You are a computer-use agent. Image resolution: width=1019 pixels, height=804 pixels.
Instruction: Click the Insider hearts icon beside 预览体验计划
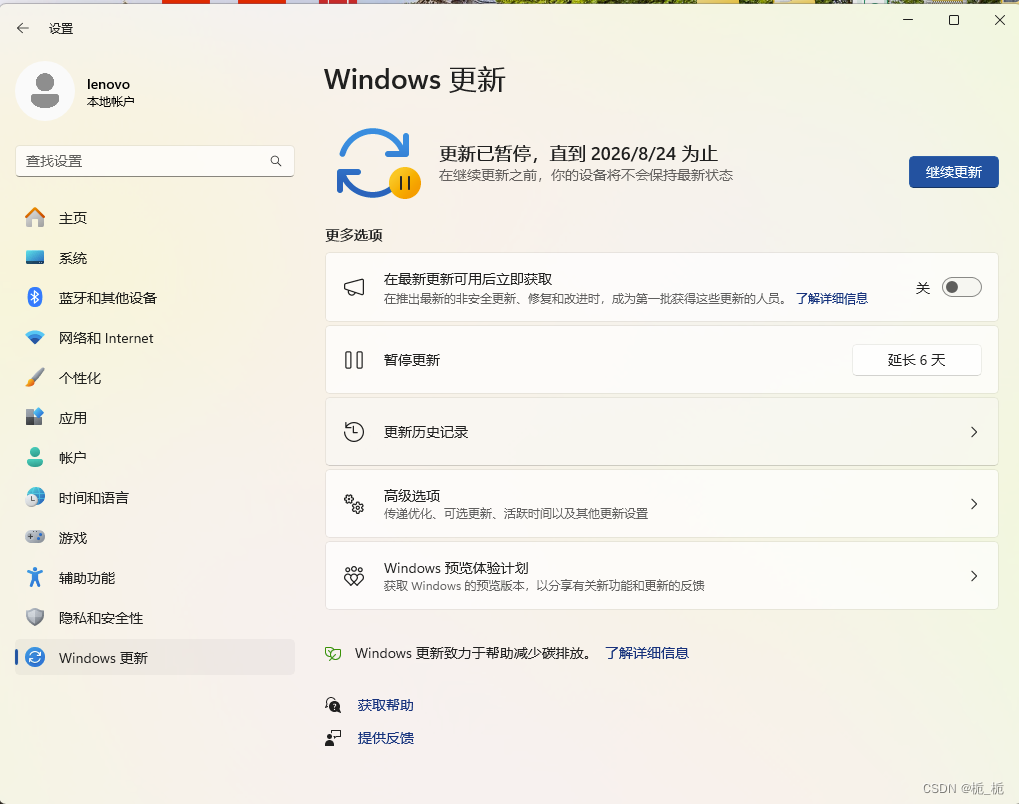point(354,576)
